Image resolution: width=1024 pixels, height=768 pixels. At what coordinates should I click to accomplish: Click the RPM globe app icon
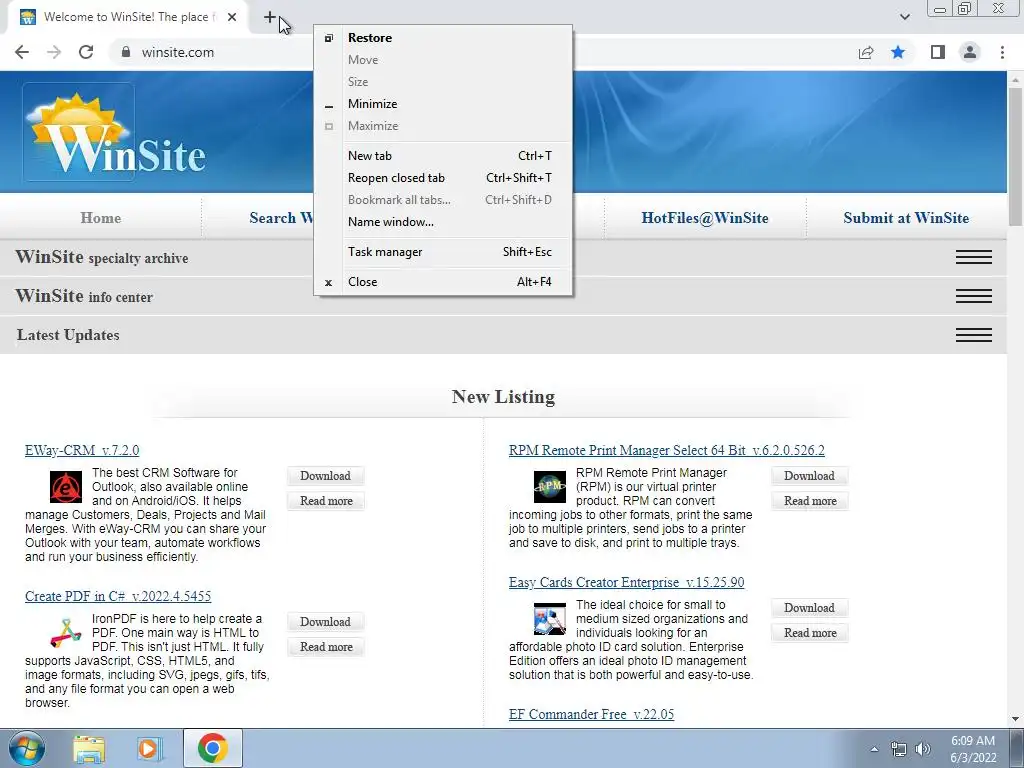(x=550, y=487)
